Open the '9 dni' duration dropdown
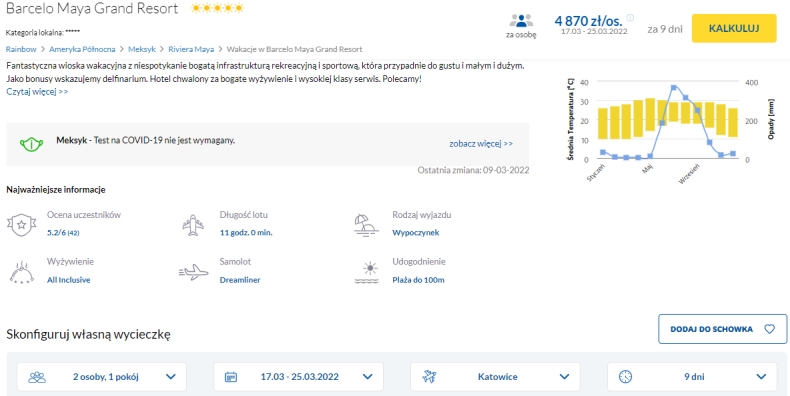The height and width of the screenshot is (396, 790). (x=692, y=376)
